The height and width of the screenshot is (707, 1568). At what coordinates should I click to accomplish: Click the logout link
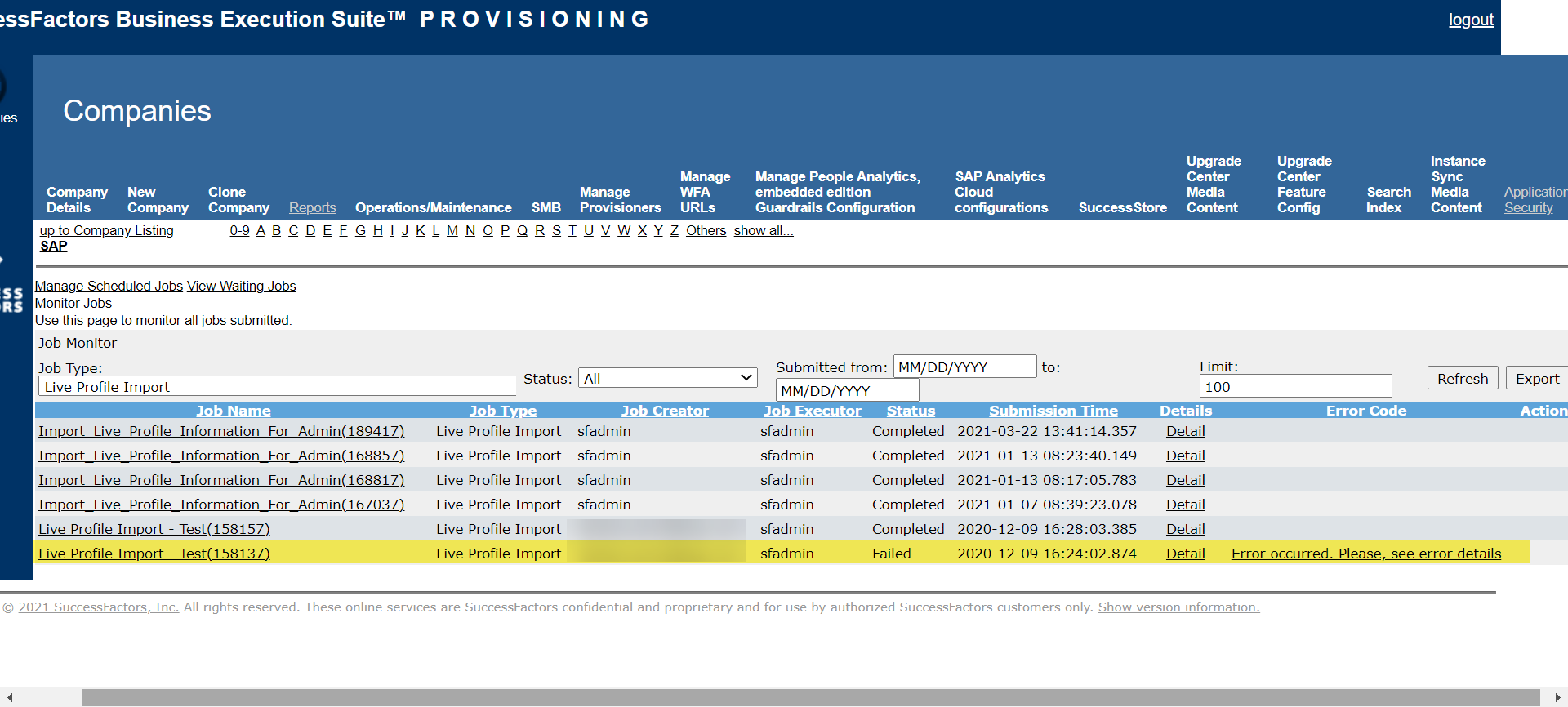1471,20
